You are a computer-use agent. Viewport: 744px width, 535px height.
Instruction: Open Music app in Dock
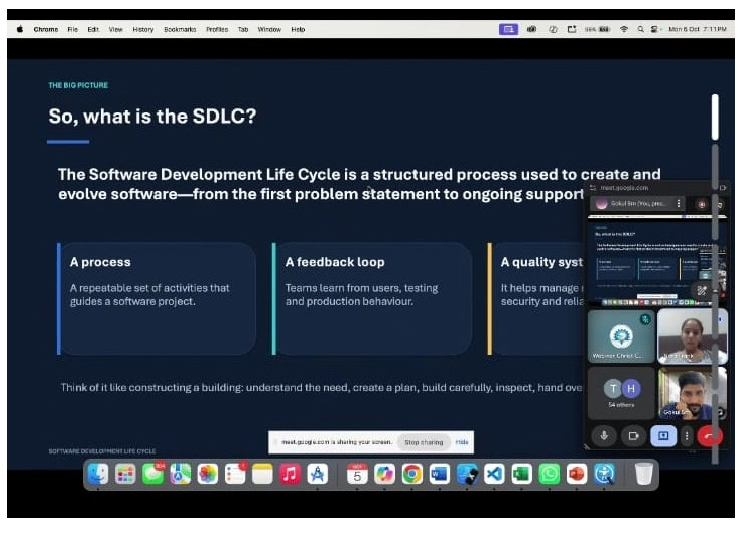(x=290, y=474)
